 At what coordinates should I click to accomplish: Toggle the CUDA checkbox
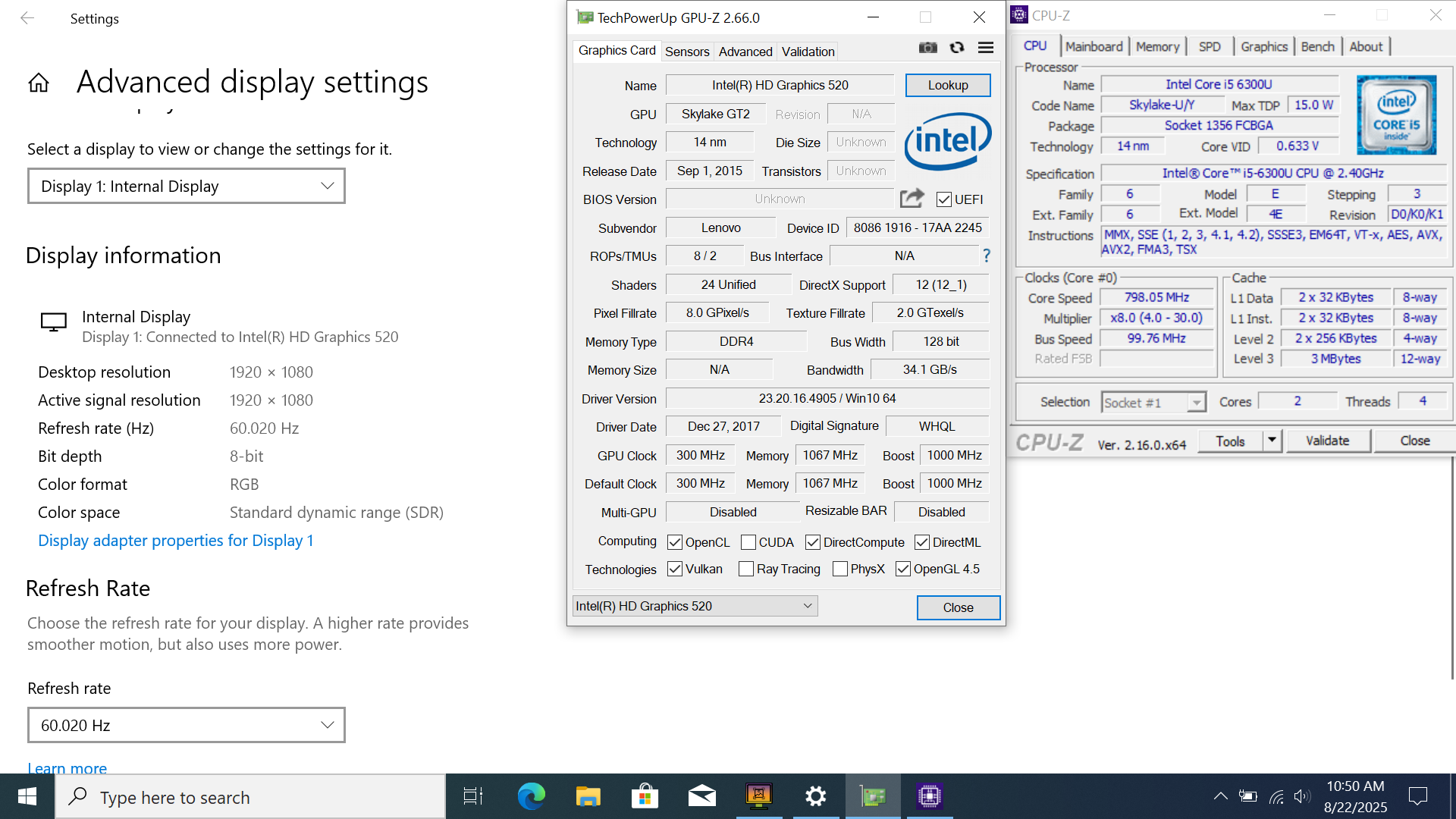pos(748,542)
